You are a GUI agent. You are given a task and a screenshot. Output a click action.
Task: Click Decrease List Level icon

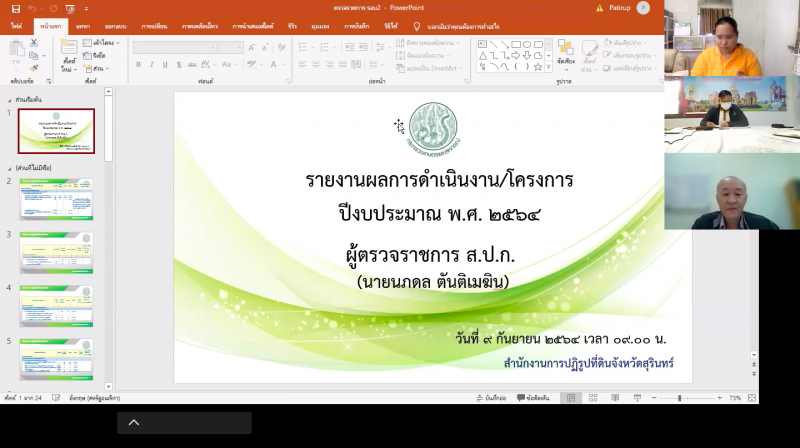pos(349,47)
